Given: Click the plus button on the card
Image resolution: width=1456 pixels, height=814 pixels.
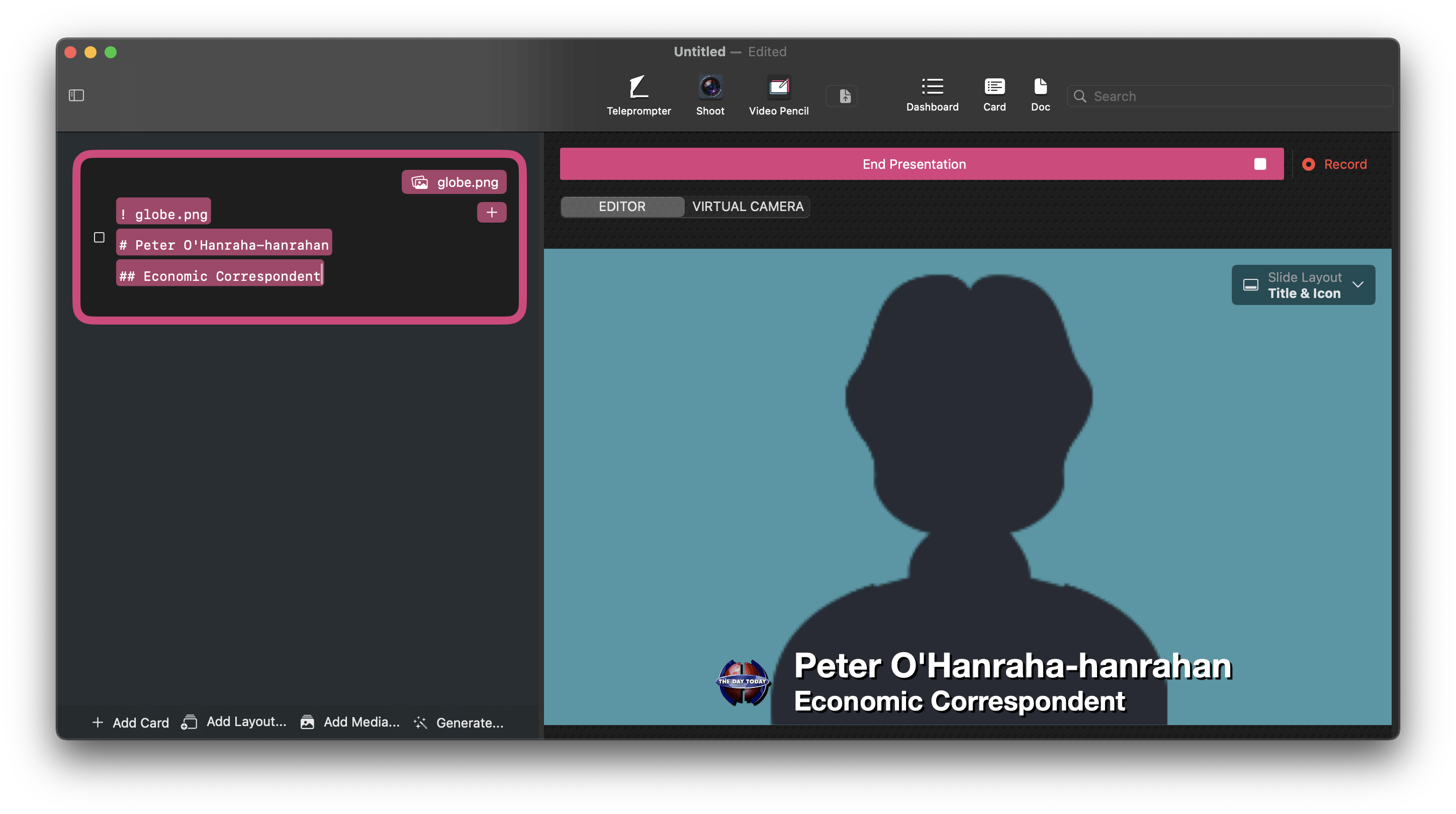Looking at the screenshot, I should (x=491, y=213).
